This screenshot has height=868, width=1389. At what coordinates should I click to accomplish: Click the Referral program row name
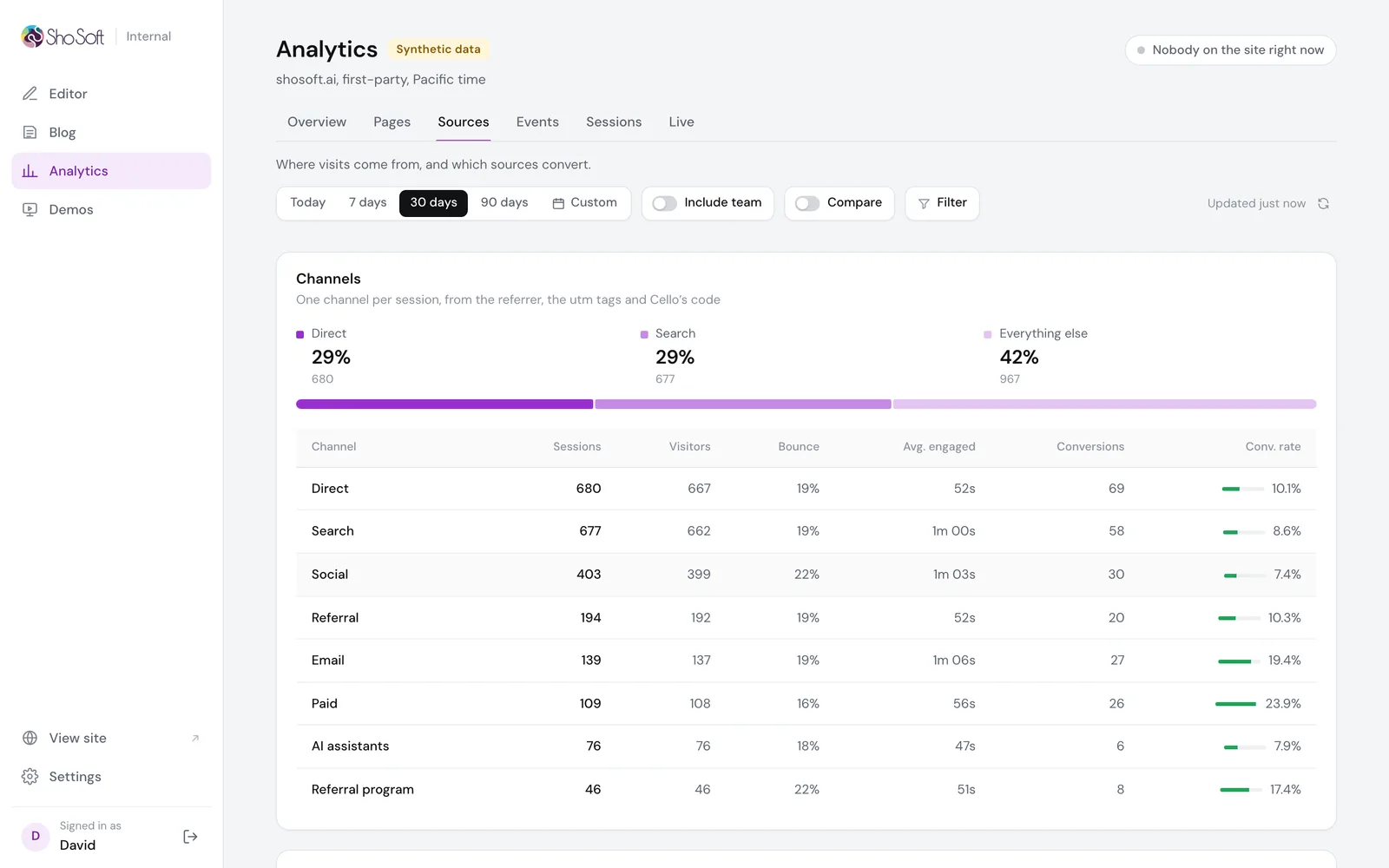click(363, 790)
